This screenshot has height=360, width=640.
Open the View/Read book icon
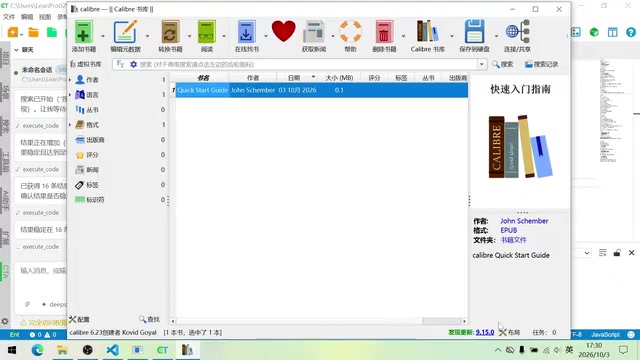click(207, 32)
